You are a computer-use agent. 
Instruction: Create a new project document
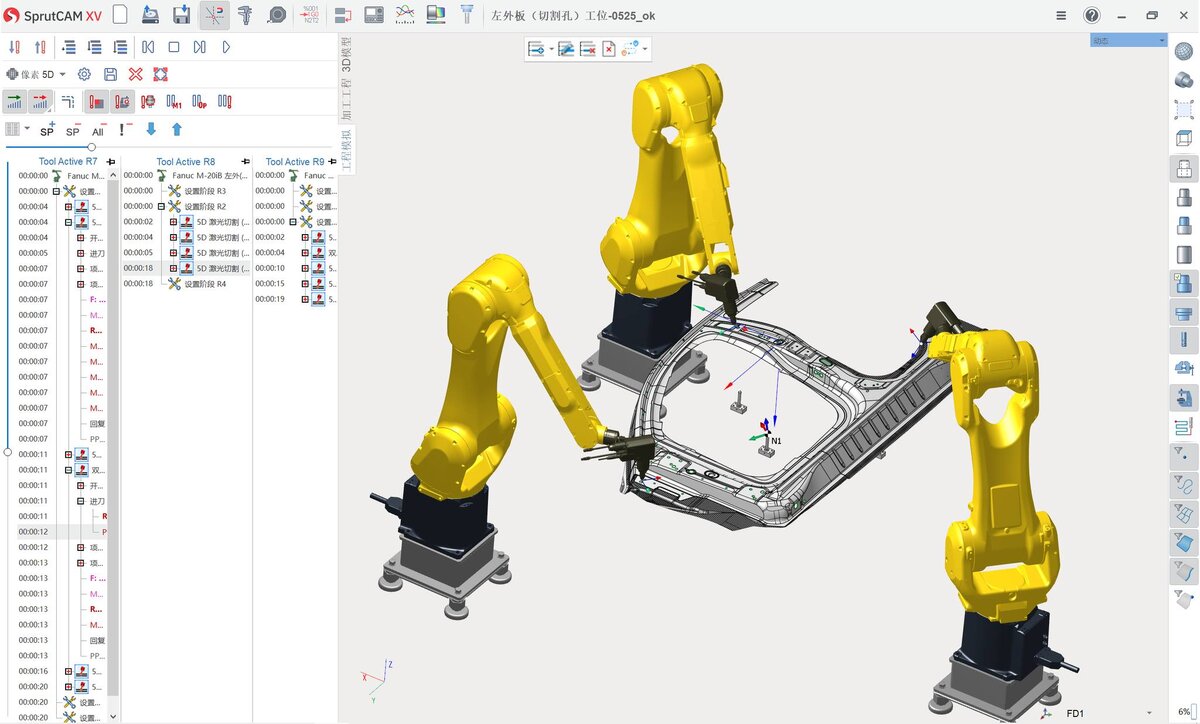119,15
